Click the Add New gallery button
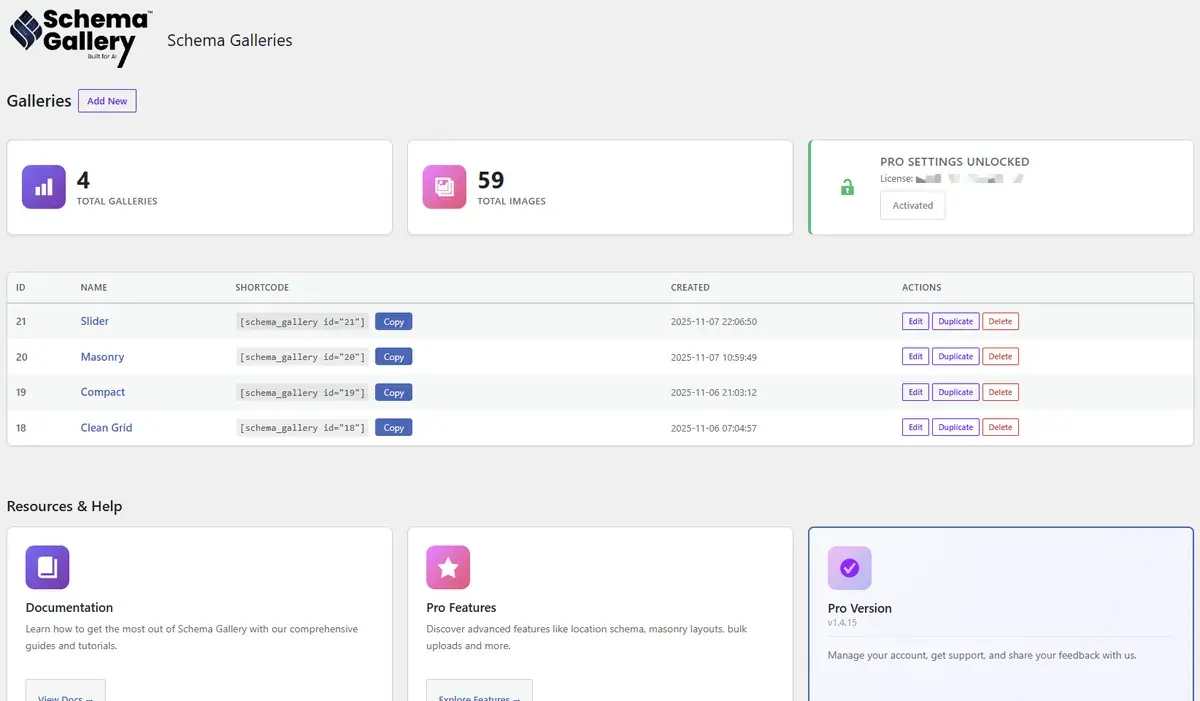The height and width of the screenshot is (701, 1200). click(x=107, y=101)
